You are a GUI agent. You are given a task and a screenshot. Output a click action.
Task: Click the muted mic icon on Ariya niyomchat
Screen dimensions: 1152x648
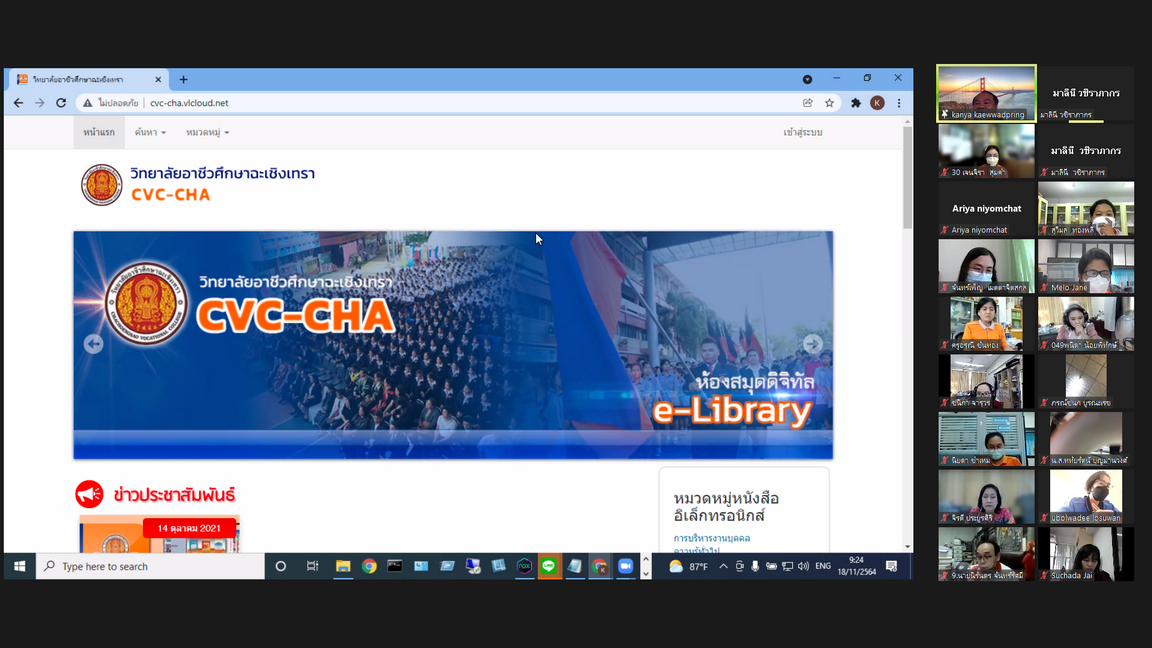(x=945, y=230)
